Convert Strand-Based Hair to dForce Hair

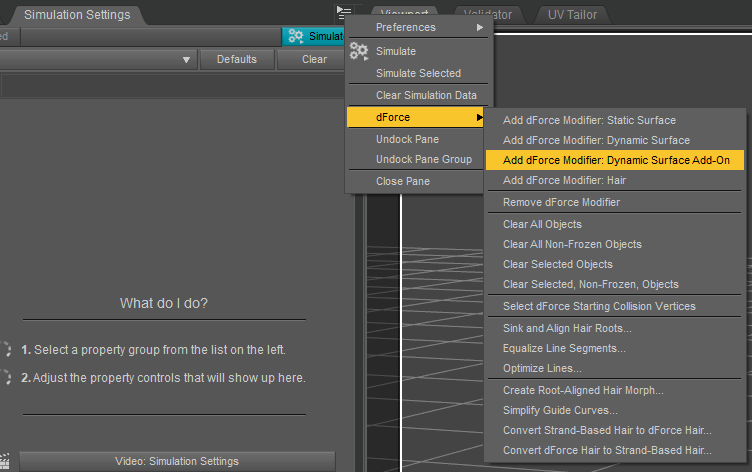pos(614,430)
